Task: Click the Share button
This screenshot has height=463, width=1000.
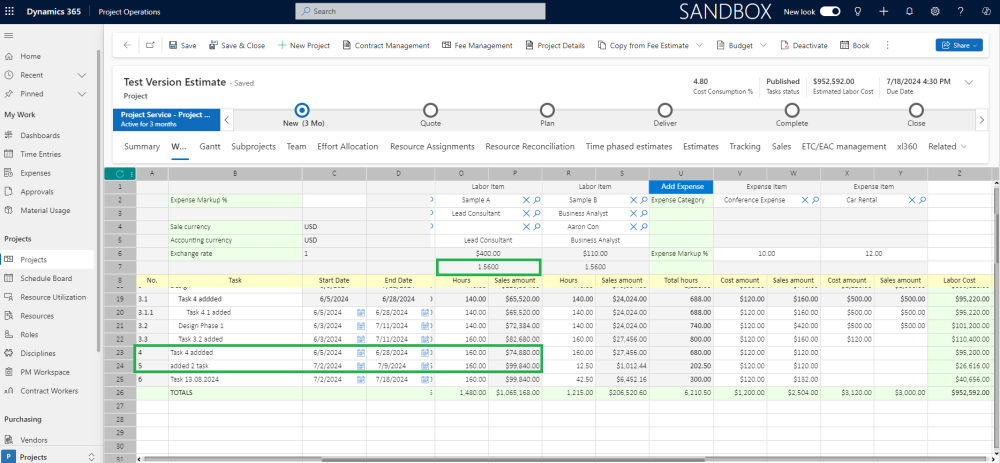Action: tap(959, 45)
